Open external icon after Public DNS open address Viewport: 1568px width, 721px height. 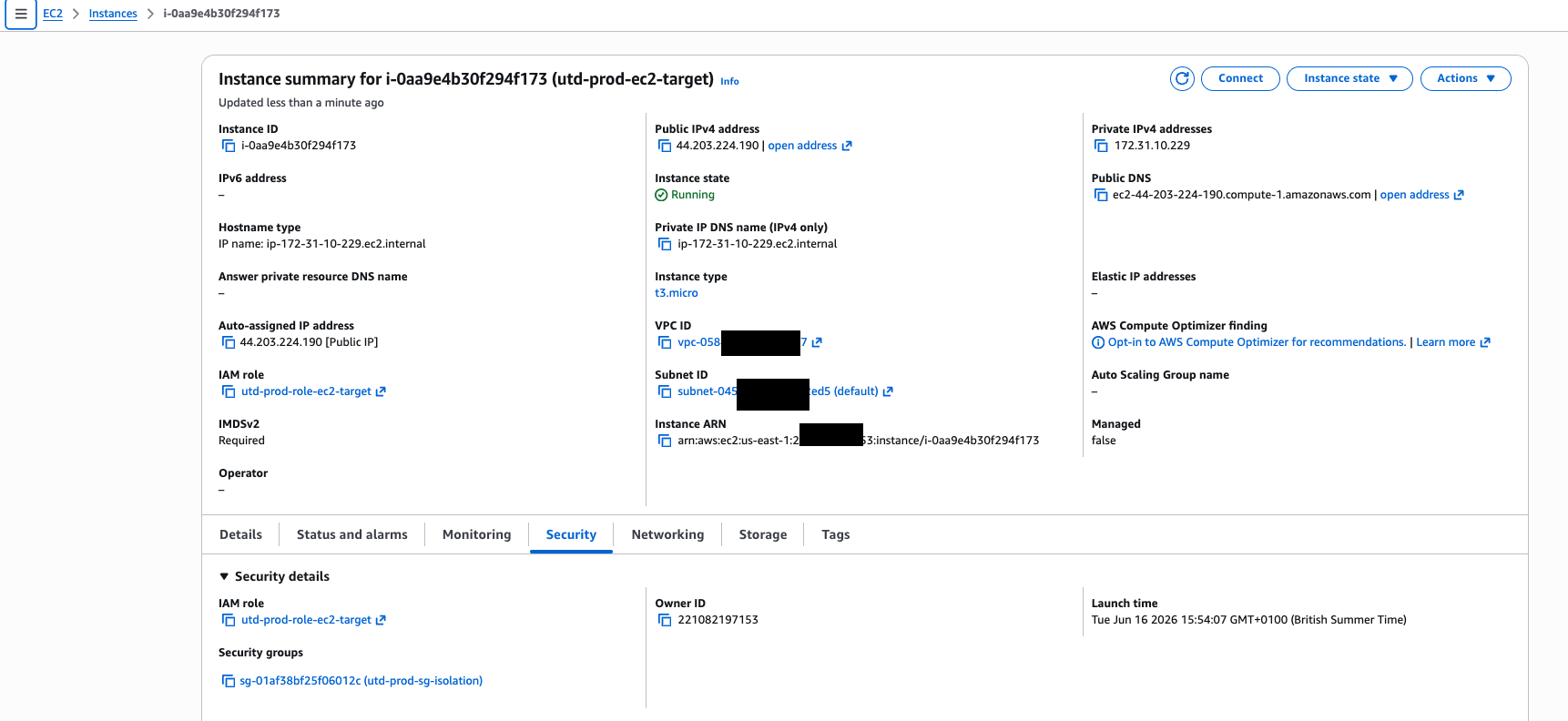(1459, 195)
